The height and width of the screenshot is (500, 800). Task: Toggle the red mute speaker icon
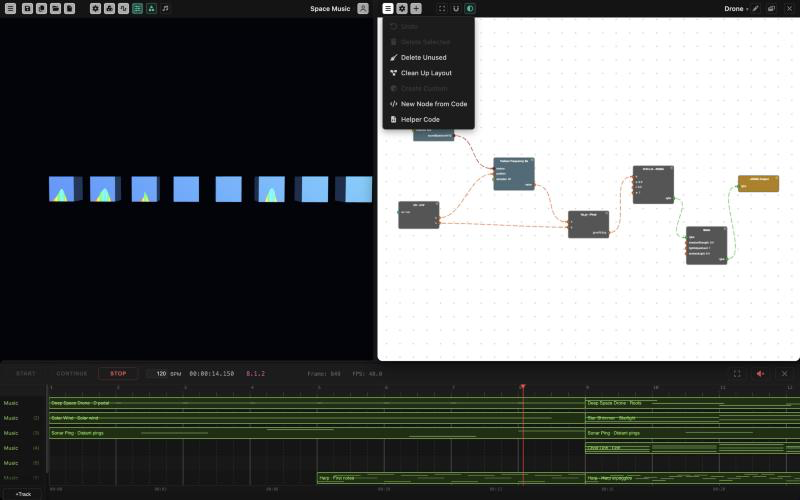(760, 373)
